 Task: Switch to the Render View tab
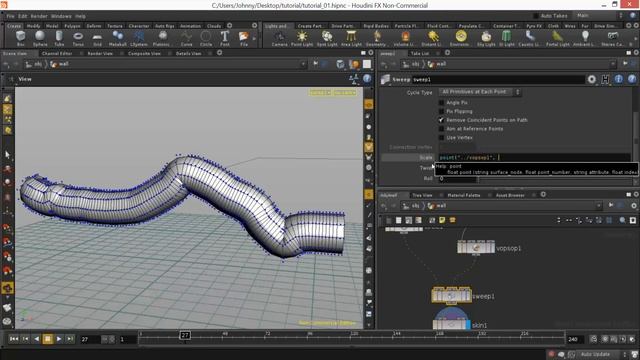100,53
